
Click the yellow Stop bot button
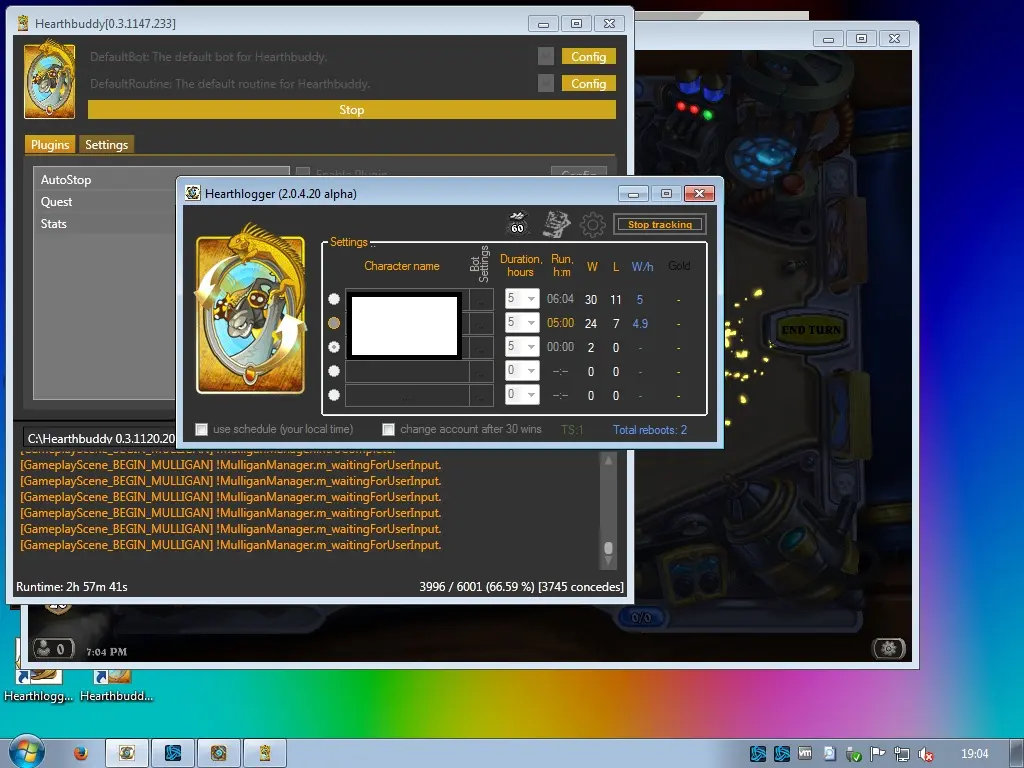351,110
